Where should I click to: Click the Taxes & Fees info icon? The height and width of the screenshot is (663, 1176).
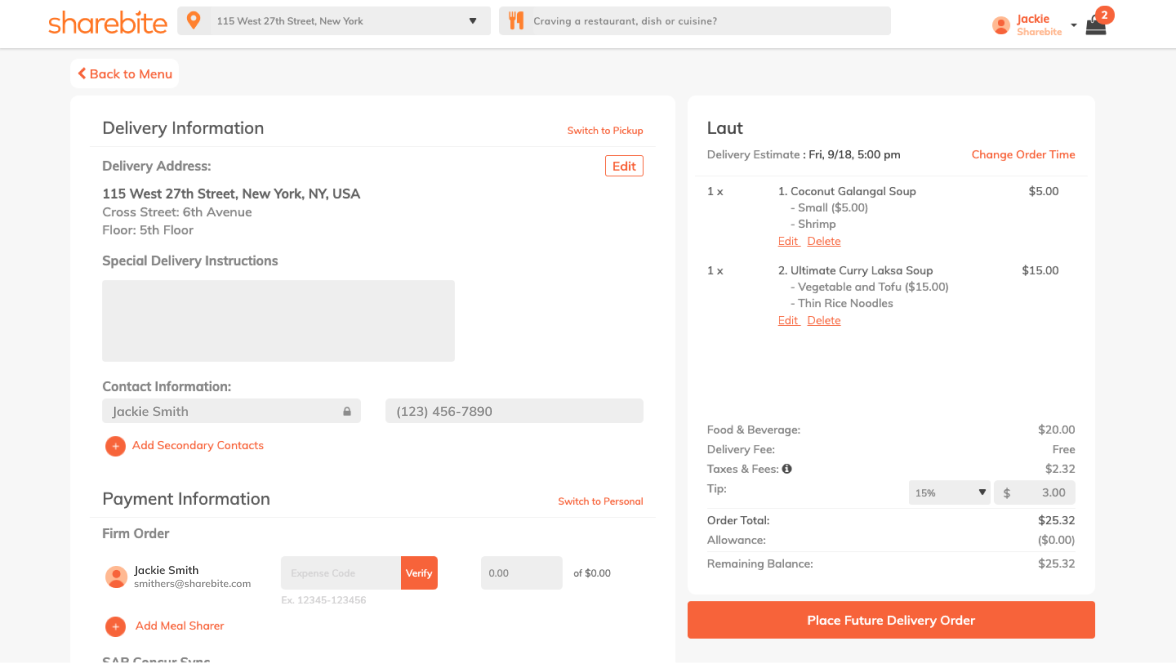coord(787,469)
